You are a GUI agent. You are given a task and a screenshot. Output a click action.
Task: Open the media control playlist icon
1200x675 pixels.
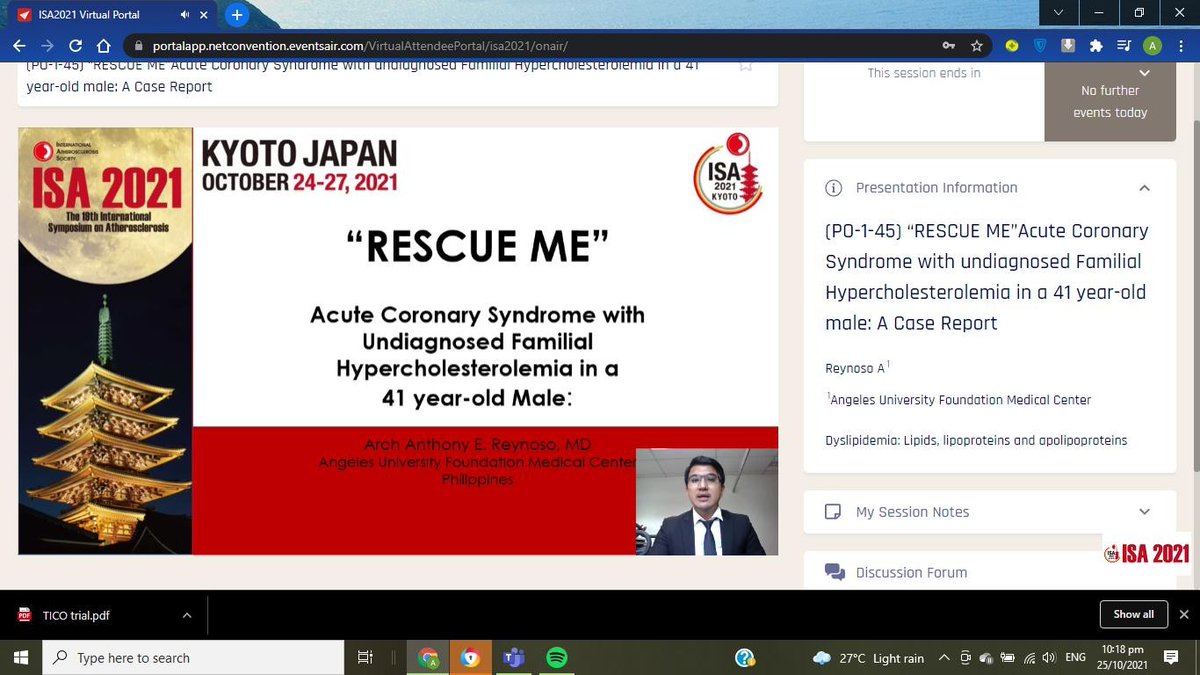[x=1124, y=46]
